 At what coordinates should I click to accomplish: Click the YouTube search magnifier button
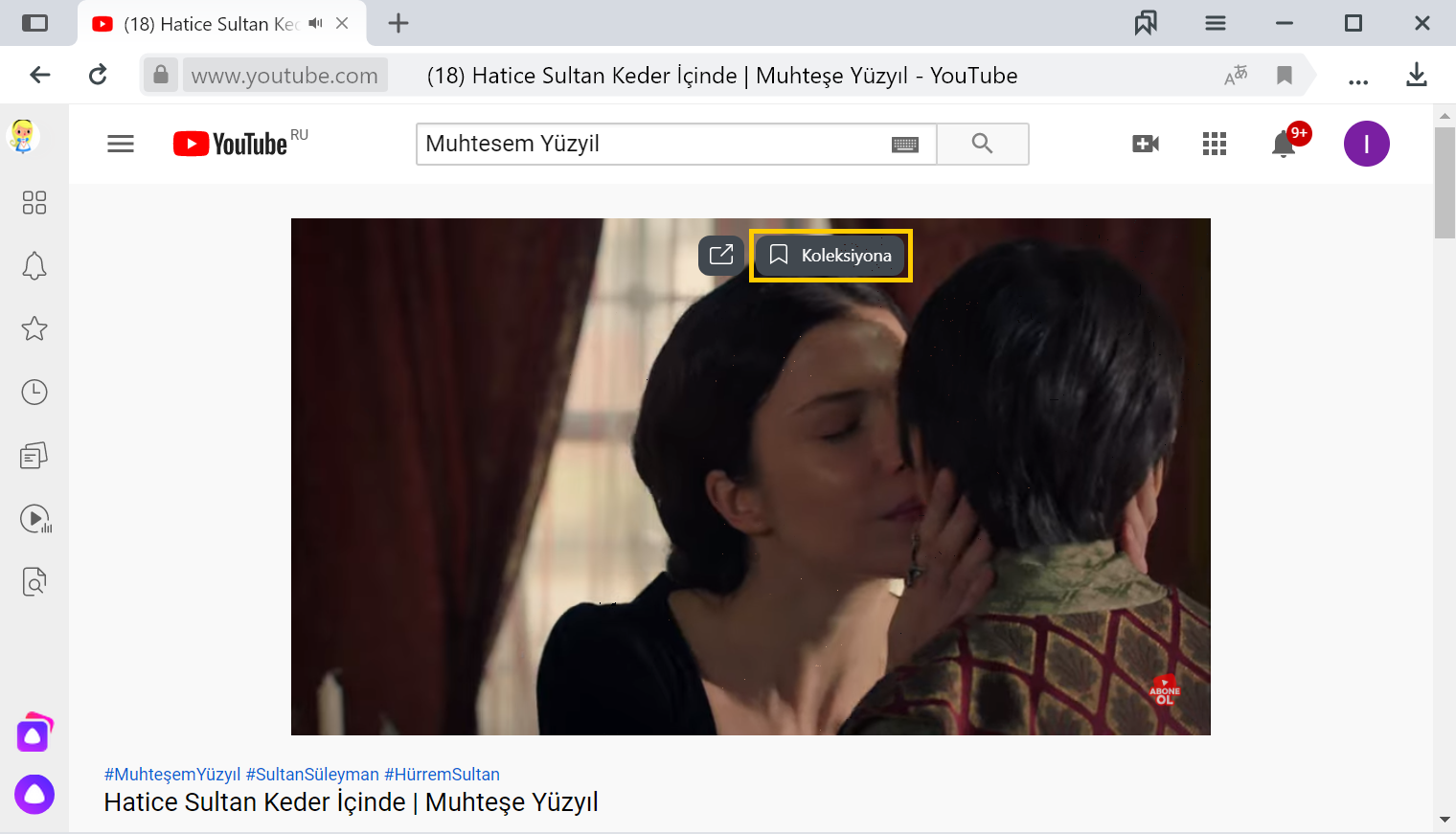[983, 144]
